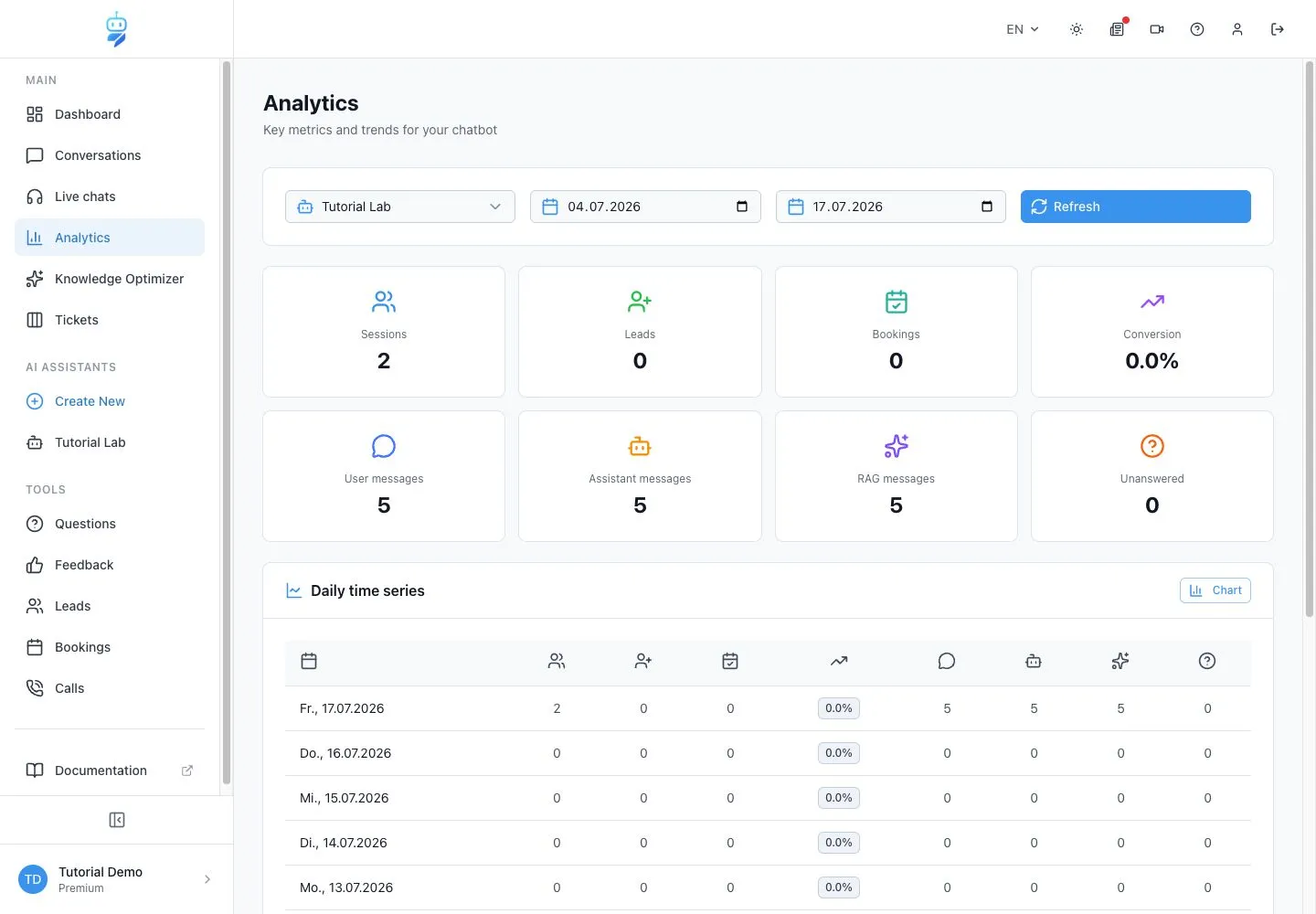The height and width of the screenshot is (914, 1316).
Task: Click the conversion column header icon
Action: coord(839,661)
